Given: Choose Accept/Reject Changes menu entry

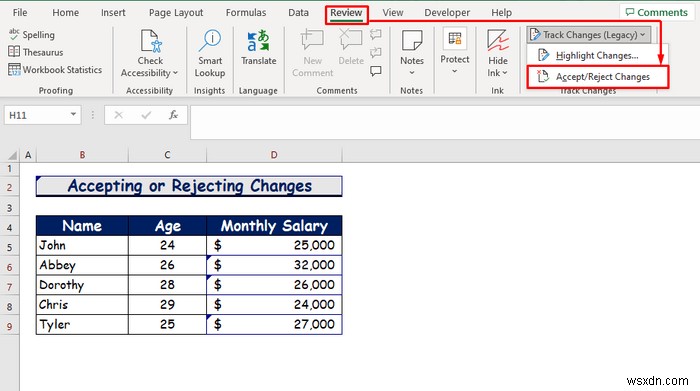Looking at the screenshot, I should [597, 77].
